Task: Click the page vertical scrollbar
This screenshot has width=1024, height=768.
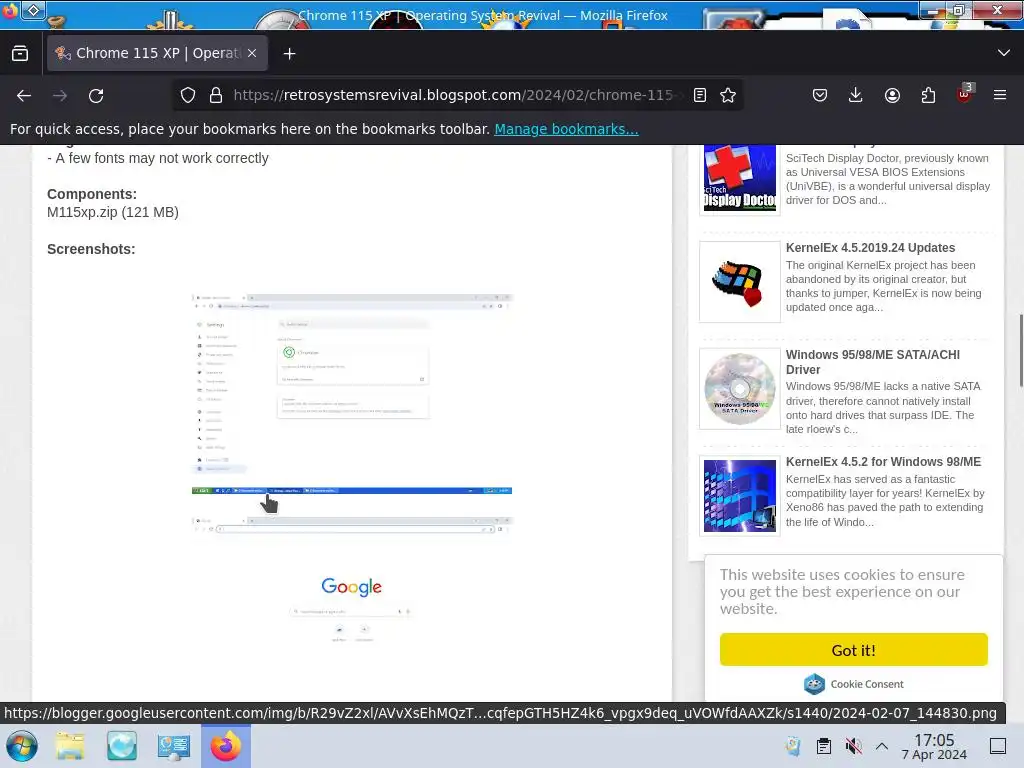Action: click(1020, 351)
